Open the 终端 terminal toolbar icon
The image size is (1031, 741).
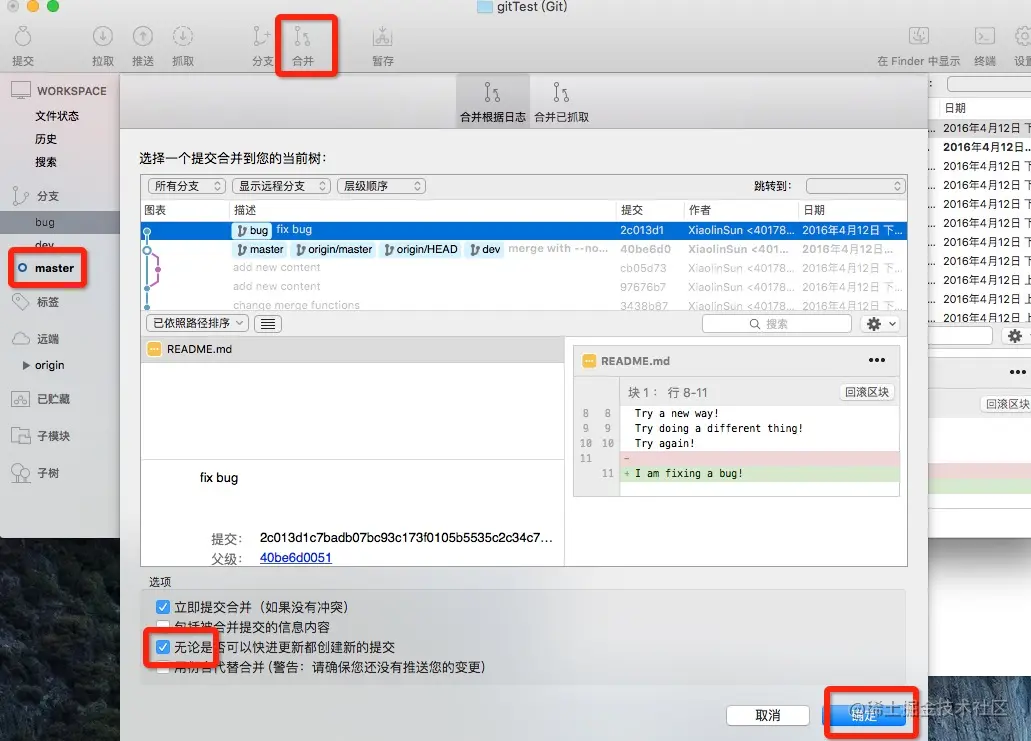click(x=984, y=37)
